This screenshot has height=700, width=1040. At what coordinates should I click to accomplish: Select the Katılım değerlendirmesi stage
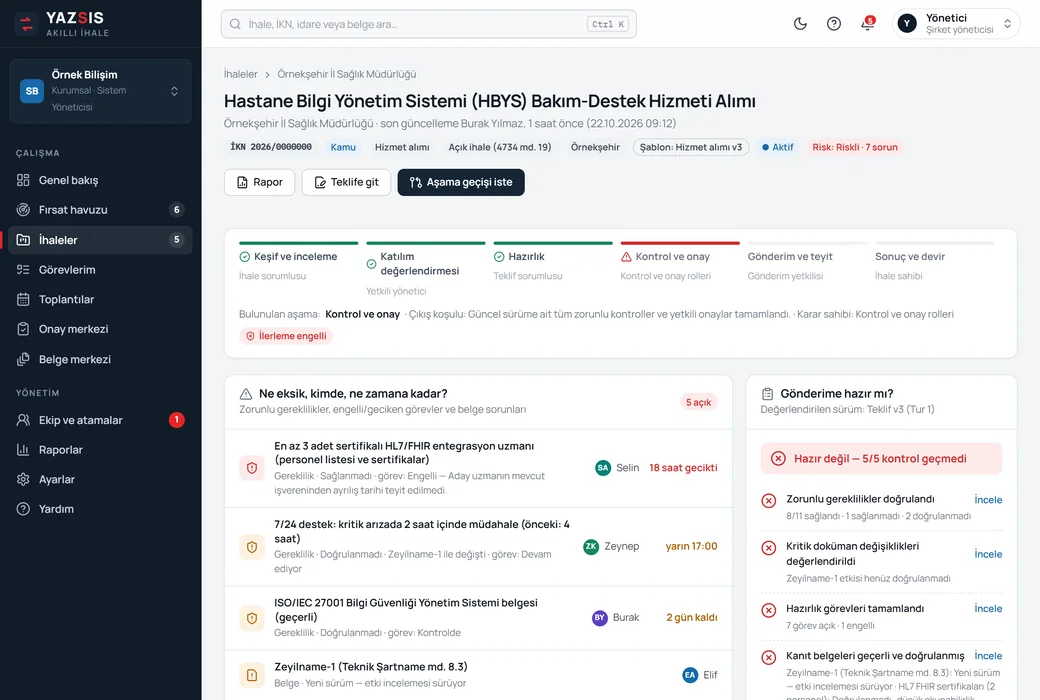click(x=426, y=270)
